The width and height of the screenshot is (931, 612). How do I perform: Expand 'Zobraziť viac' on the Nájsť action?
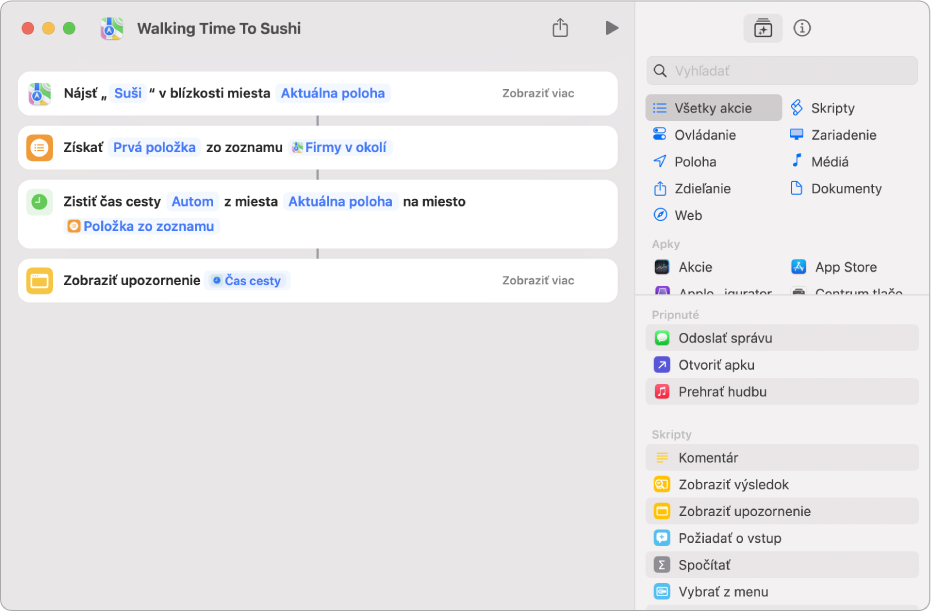[x=538, y=94]
